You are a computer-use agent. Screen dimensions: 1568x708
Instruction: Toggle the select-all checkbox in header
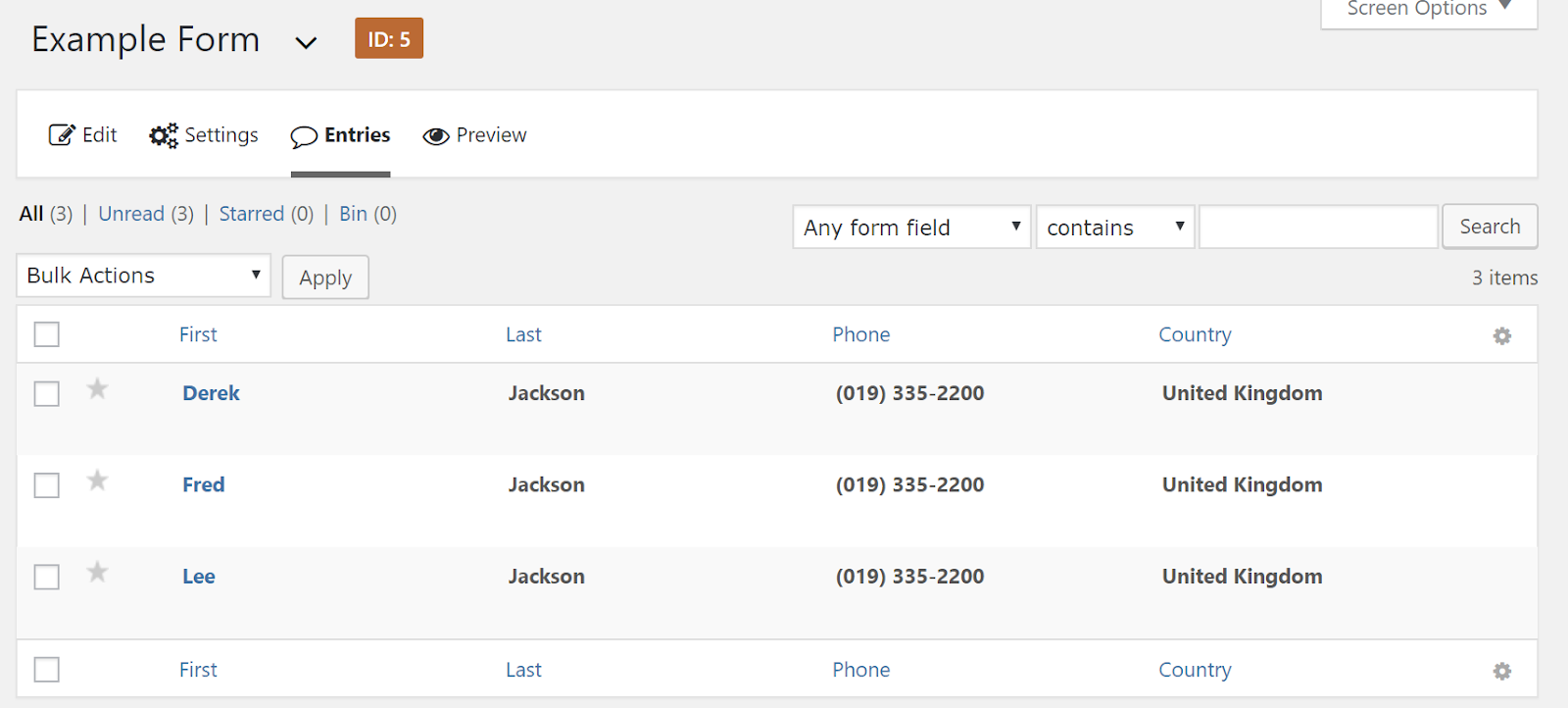[x=47, y=334]
